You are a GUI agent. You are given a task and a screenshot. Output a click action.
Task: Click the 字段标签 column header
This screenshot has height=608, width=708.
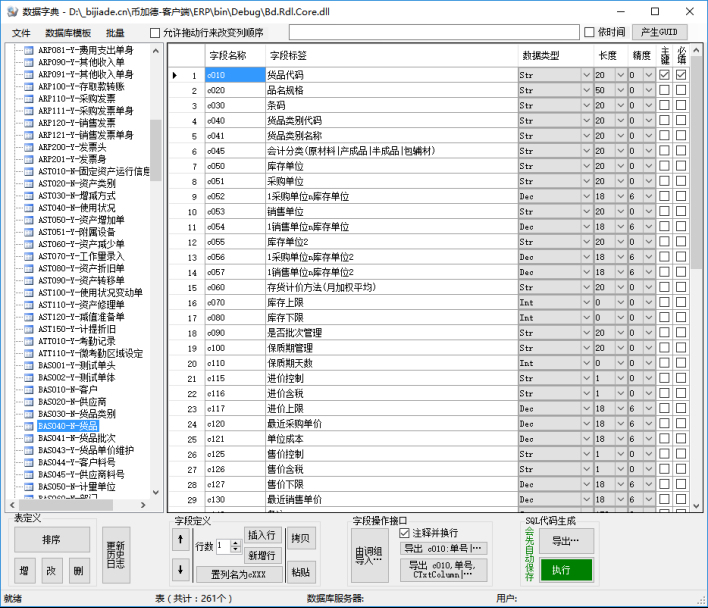391,56
